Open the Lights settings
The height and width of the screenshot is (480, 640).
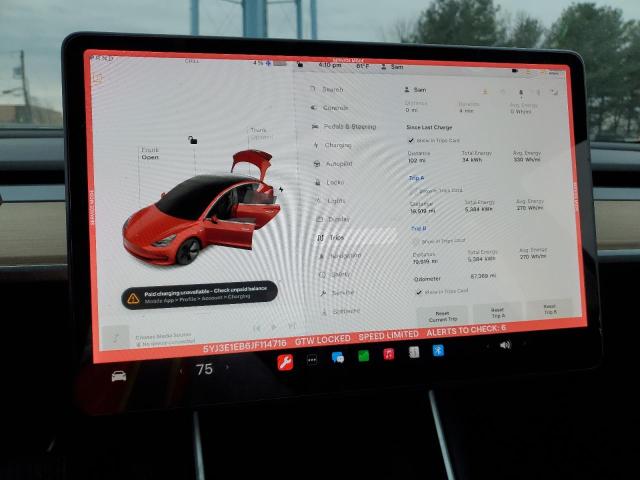331,201
